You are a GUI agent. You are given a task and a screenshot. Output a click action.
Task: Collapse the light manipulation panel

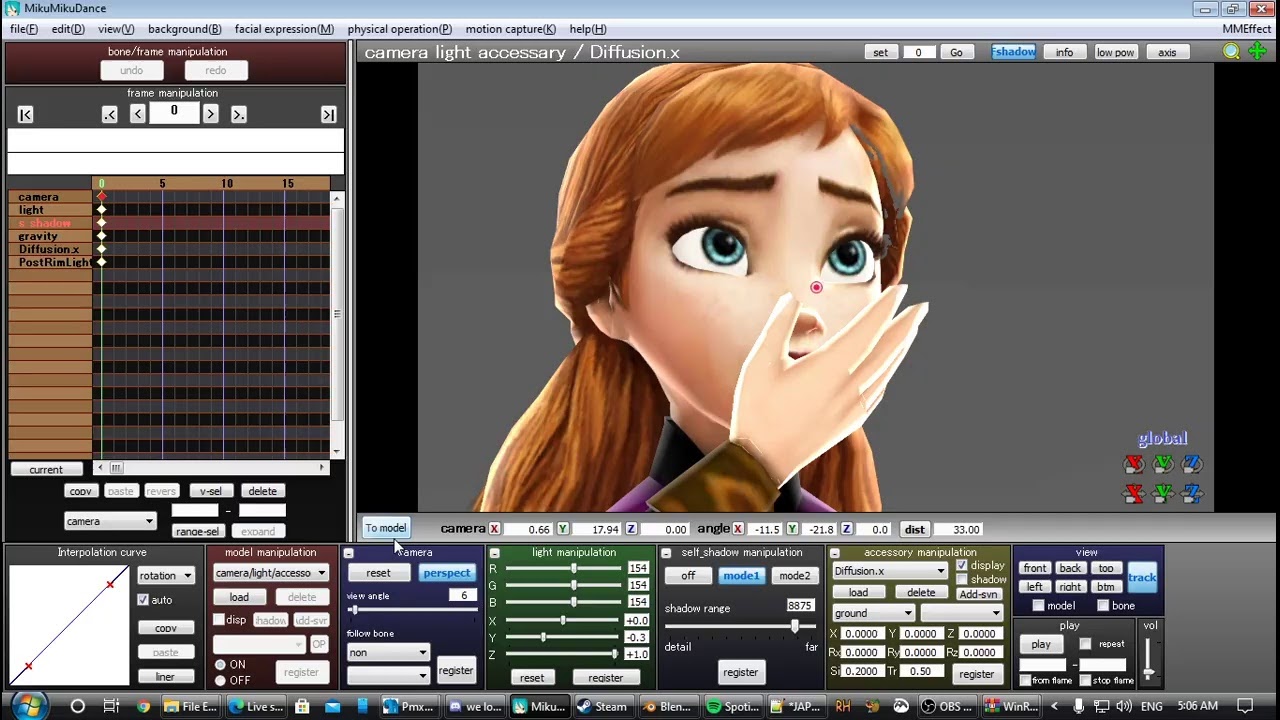coord(494,553)
